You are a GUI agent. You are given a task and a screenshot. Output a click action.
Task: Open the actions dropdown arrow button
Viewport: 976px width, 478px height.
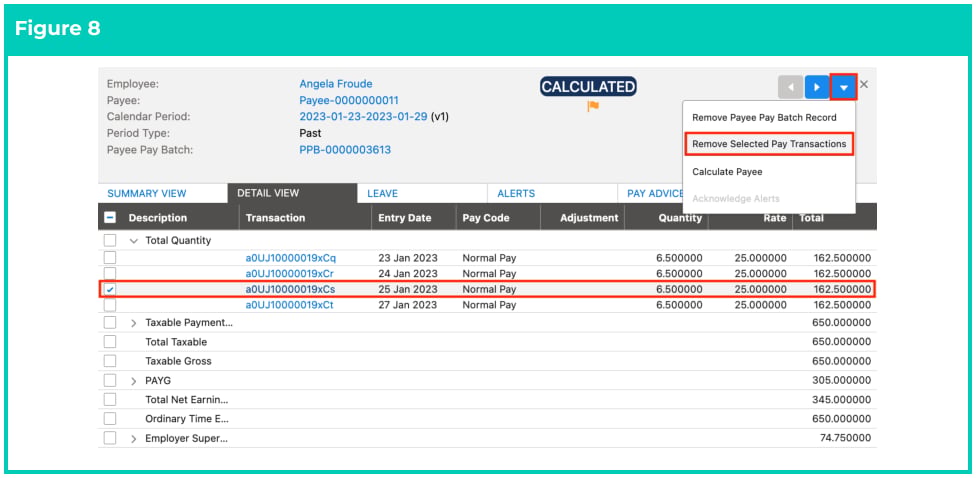[x=843, y=87]
